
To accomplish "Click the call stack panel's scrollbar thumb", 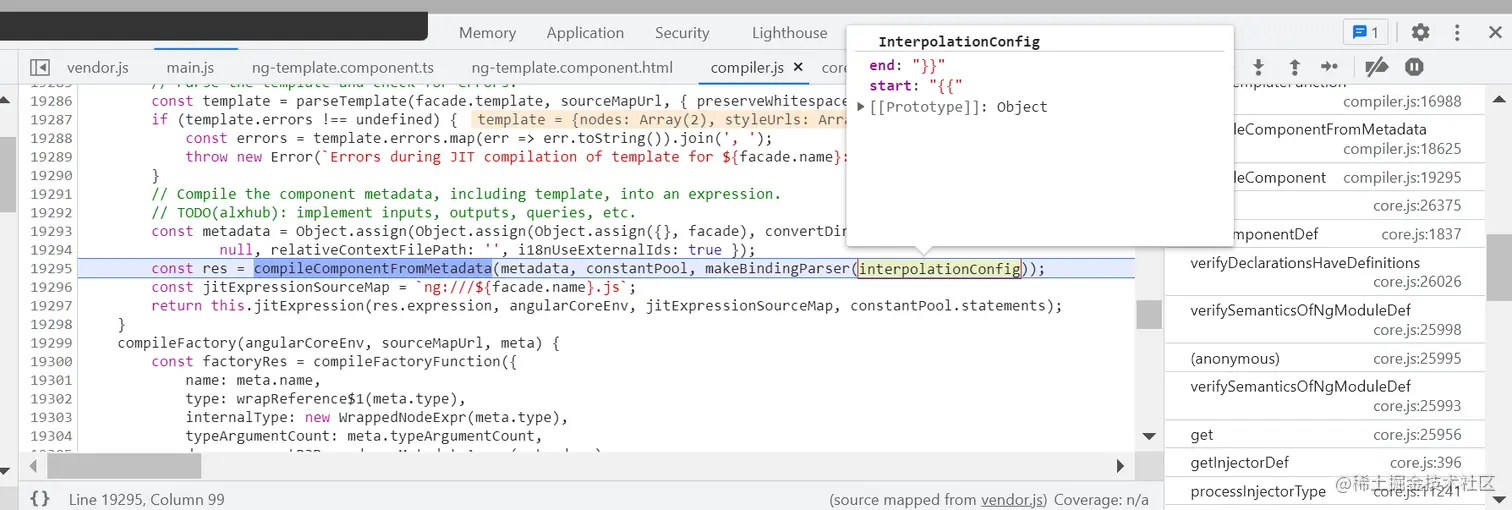I will click(1498, 268).
